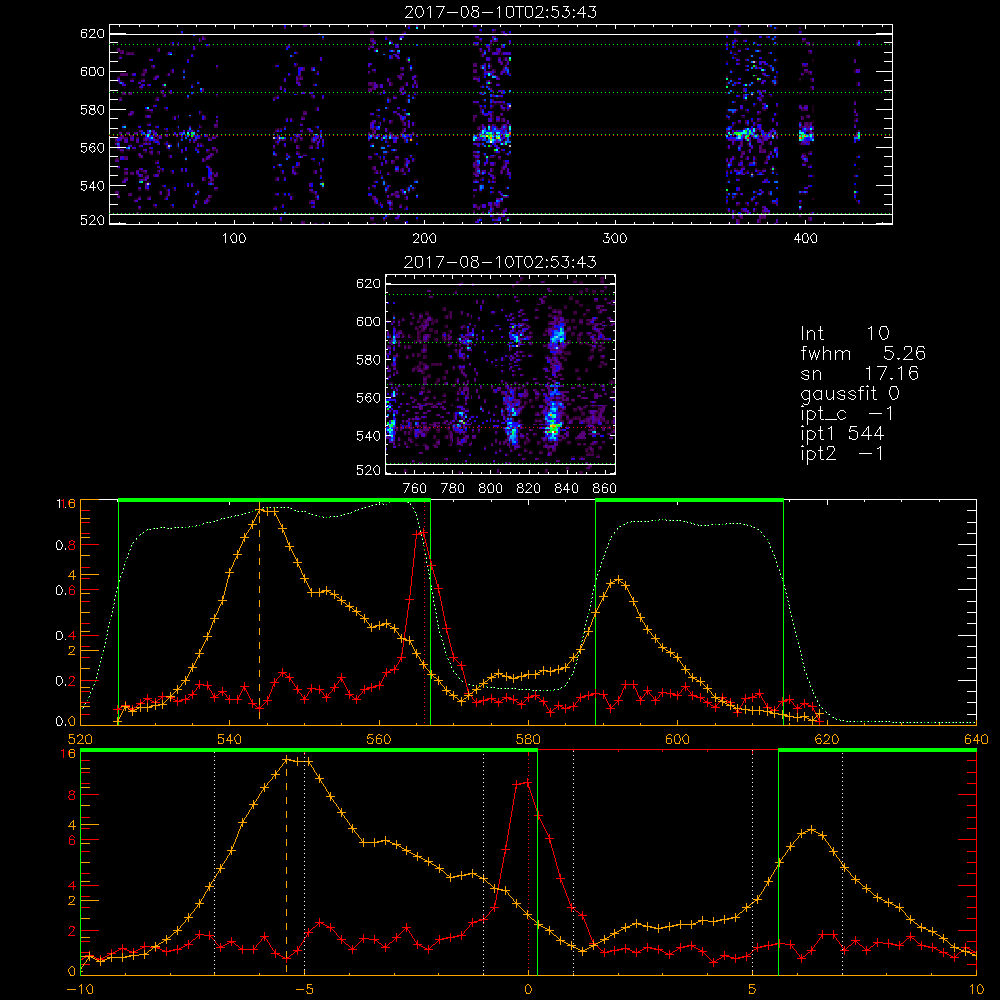Click the 640 tick label on profile plot x-axis
Screen dimensions: 1000x1000
pos(976,740)
